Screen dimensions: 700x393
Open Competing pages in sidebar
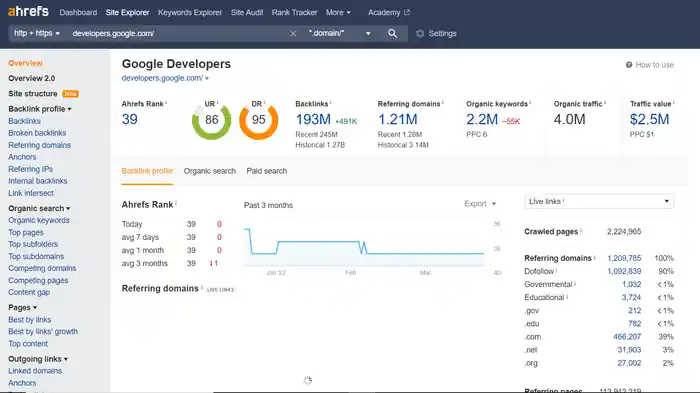[x=38, y=280]
